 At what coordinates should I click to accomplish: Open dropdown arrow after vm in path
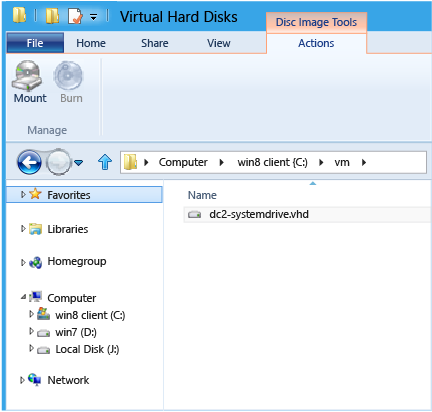[x=364, y=162]
